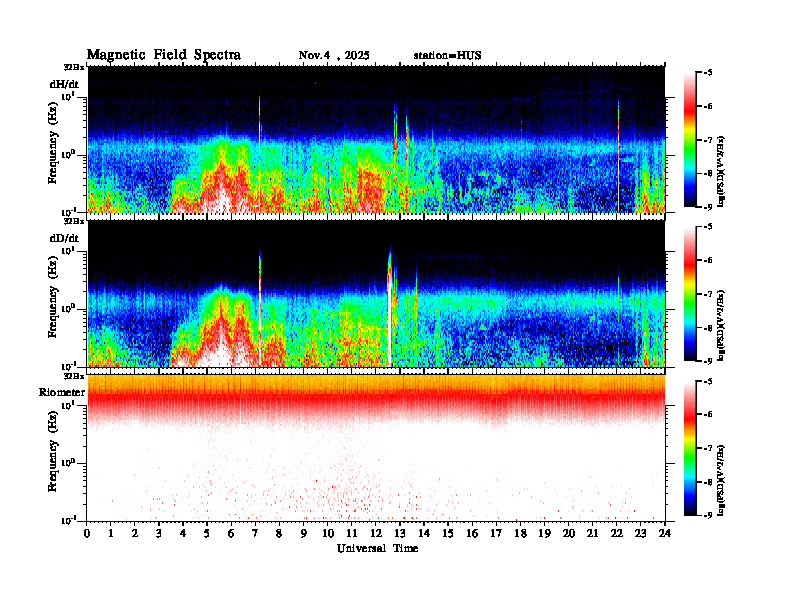The image size is (792, 612).
Task: Click hour 10 on the time axis
Action: (x=328, y=534)
